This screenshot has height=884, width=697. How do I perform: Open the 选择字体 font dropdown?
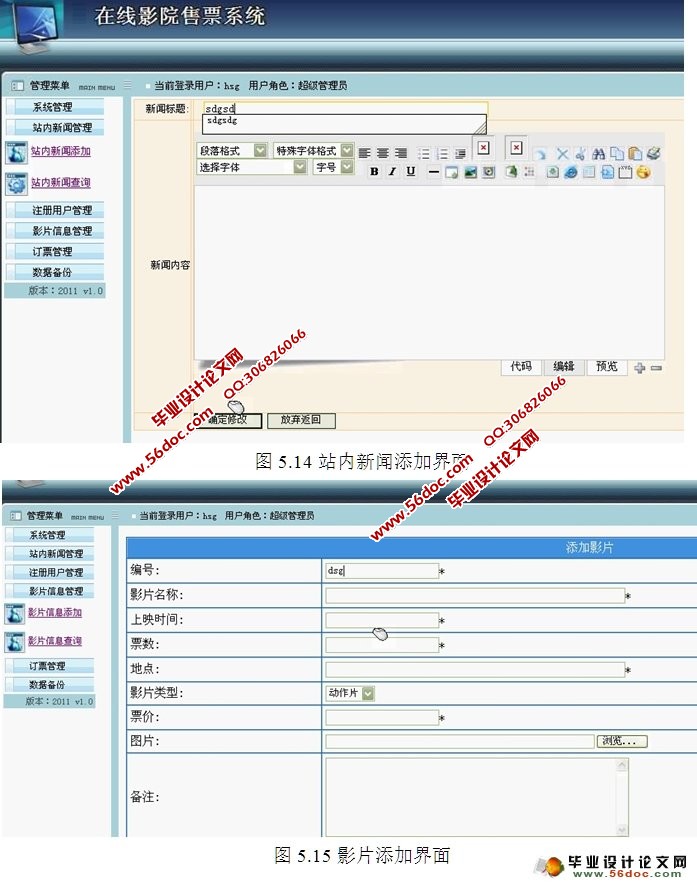300,168
